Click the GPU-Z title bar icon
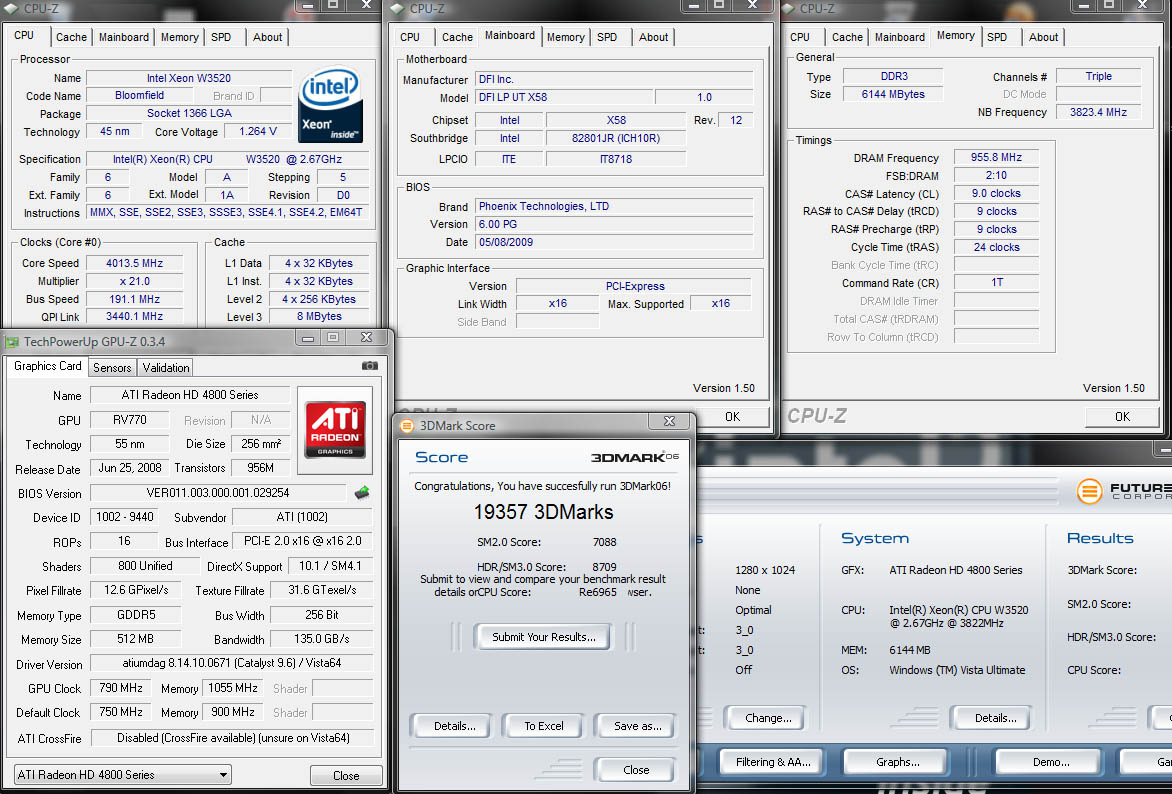The height and width of the screenshot is (794, 1172). tap(12, 342)
